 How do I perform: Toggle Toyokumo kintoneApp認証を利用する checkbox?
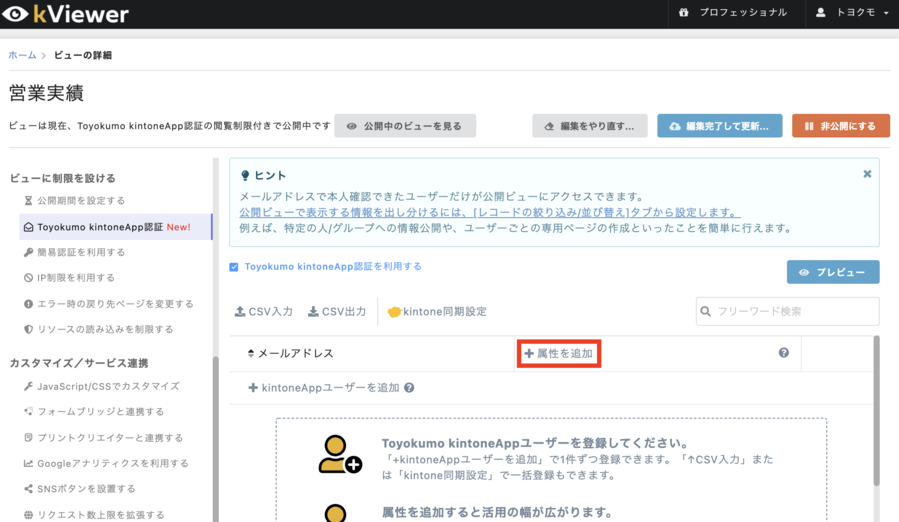point(234,267)
